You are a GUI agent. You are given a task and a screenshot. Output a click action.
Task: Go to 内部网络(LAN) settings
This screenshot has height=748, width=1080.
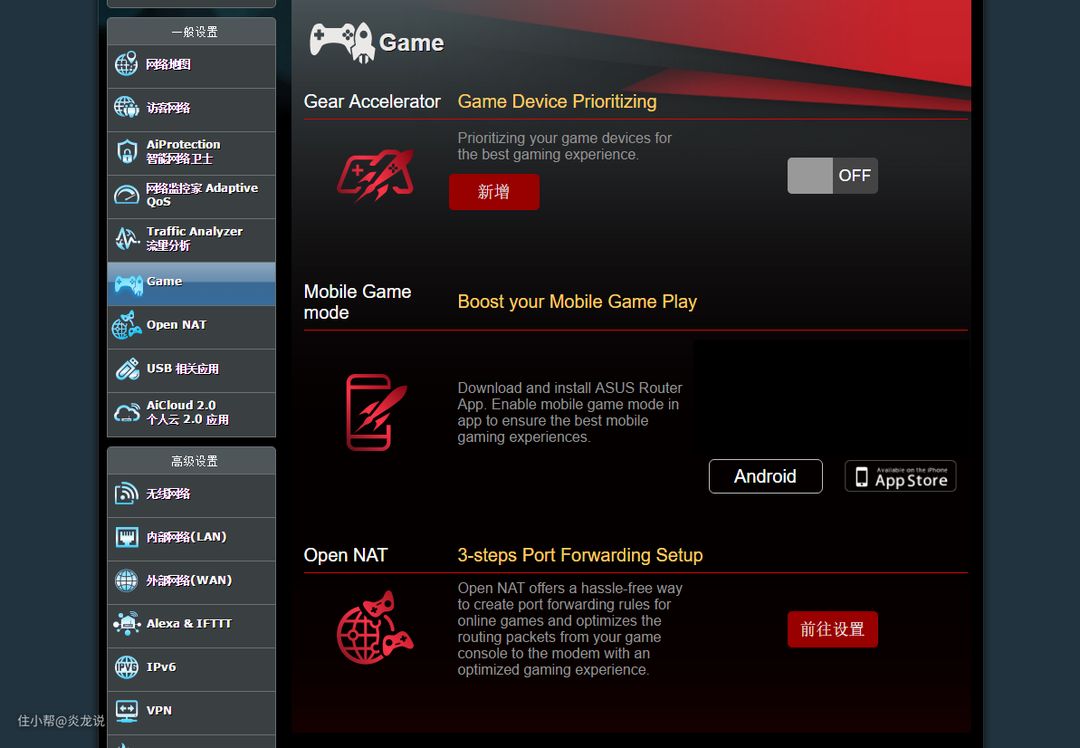tap(191, 538)
